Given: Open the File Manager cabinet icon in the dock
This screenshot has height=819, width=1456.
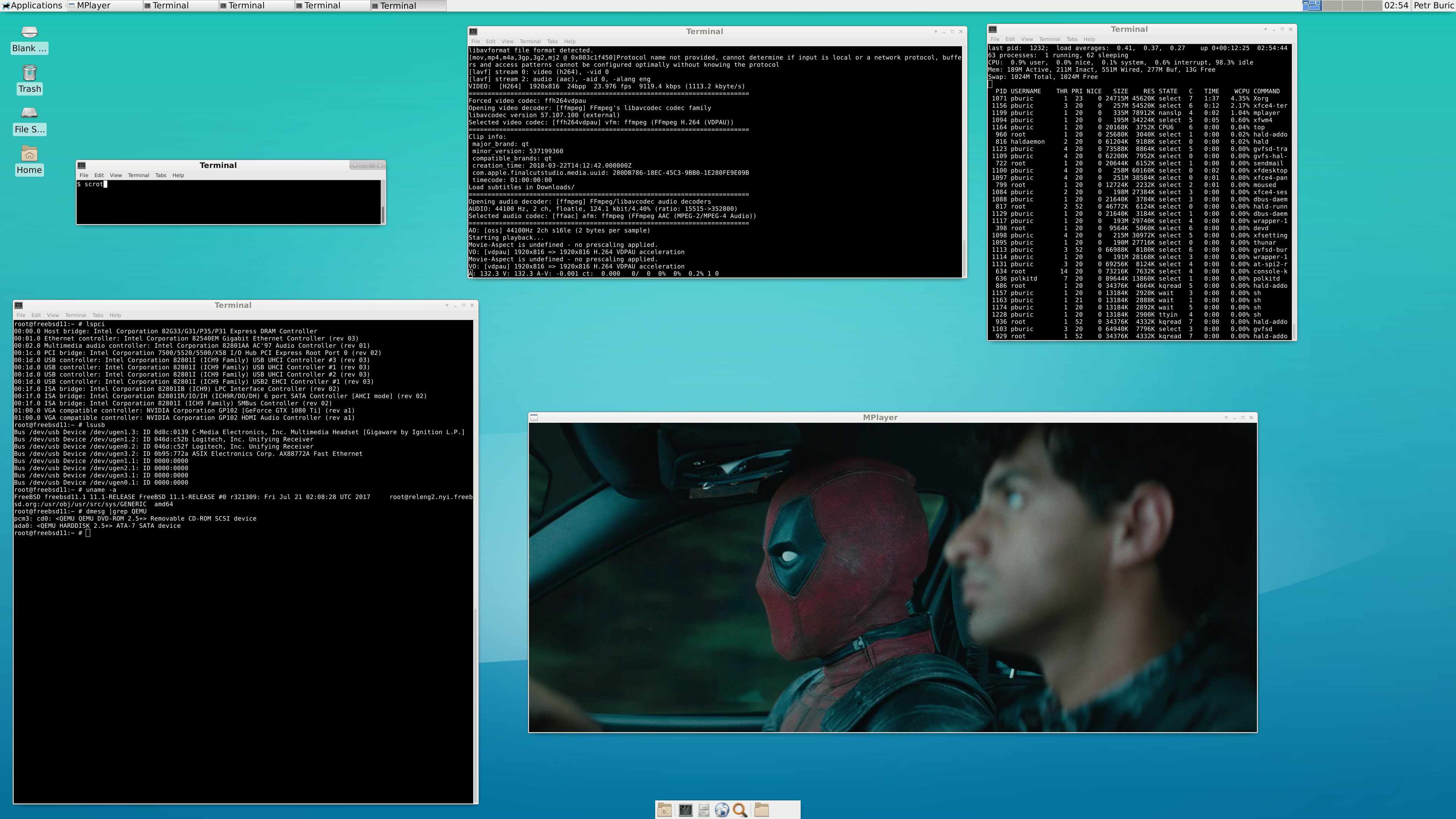Looking at the screenshot, I should point(704,810).
